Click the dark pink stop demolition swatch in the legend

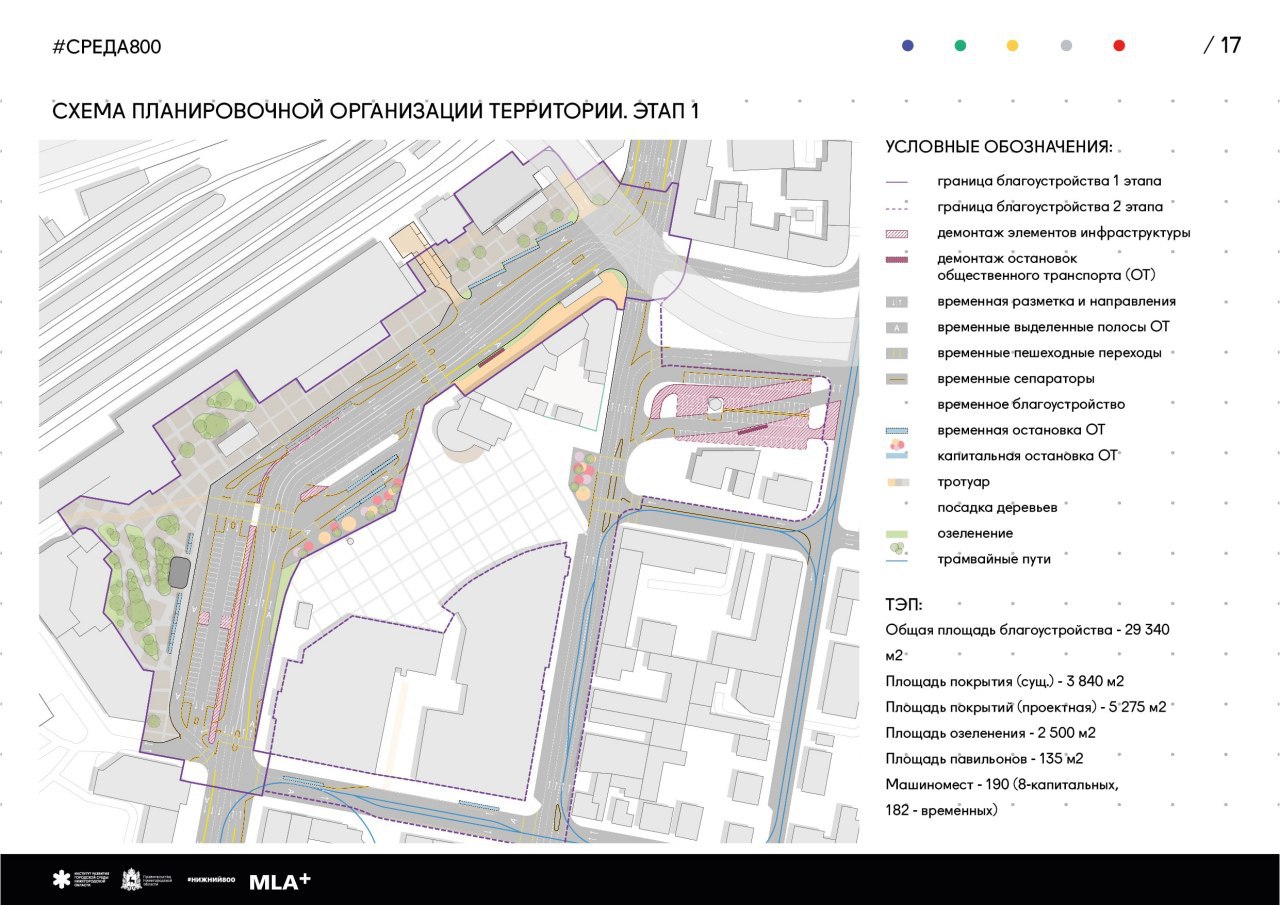coord(898,260)
